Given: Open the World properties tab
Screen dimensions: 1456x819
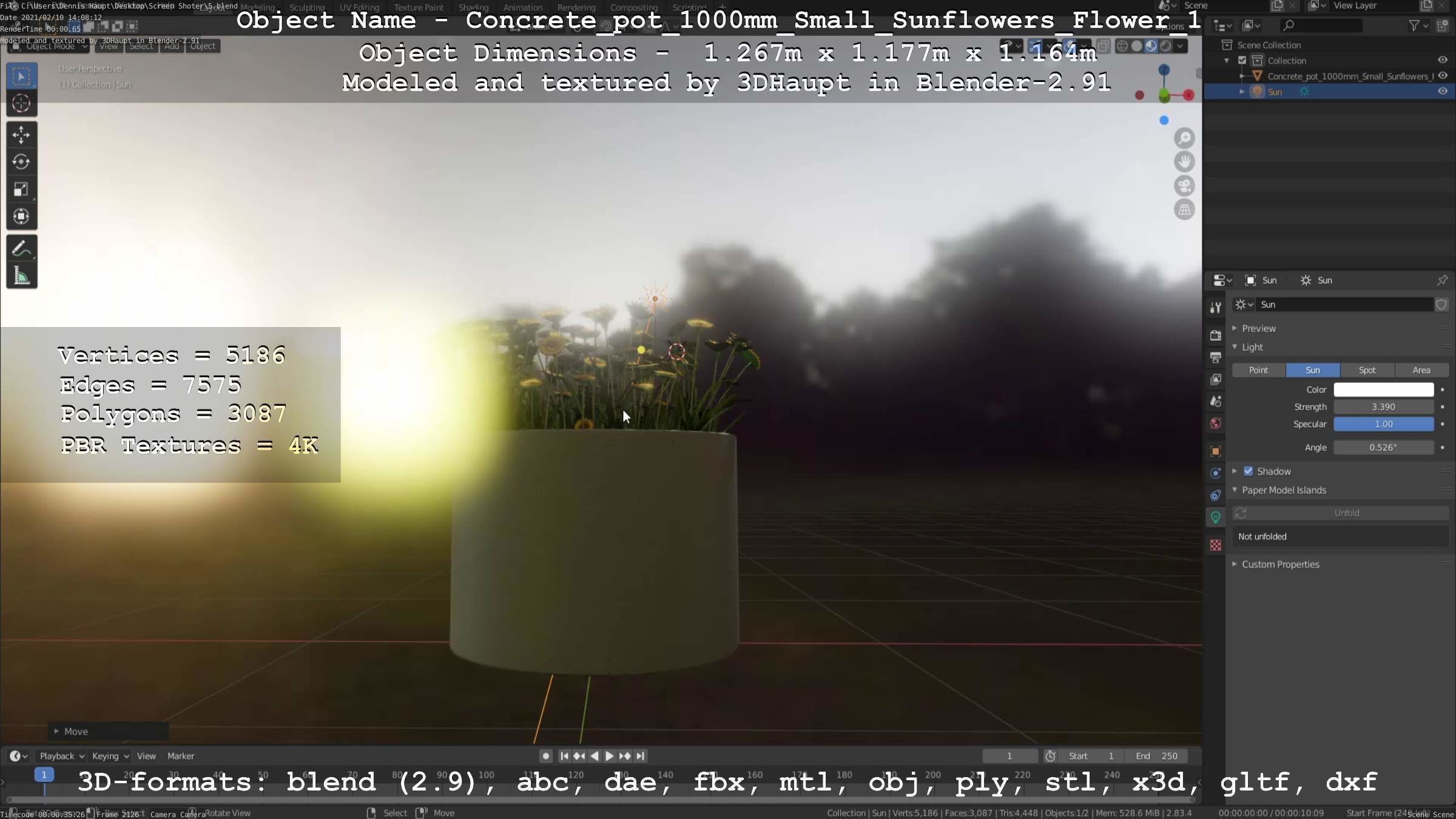Looking at the screenshot, I should tap(1215, 423).
